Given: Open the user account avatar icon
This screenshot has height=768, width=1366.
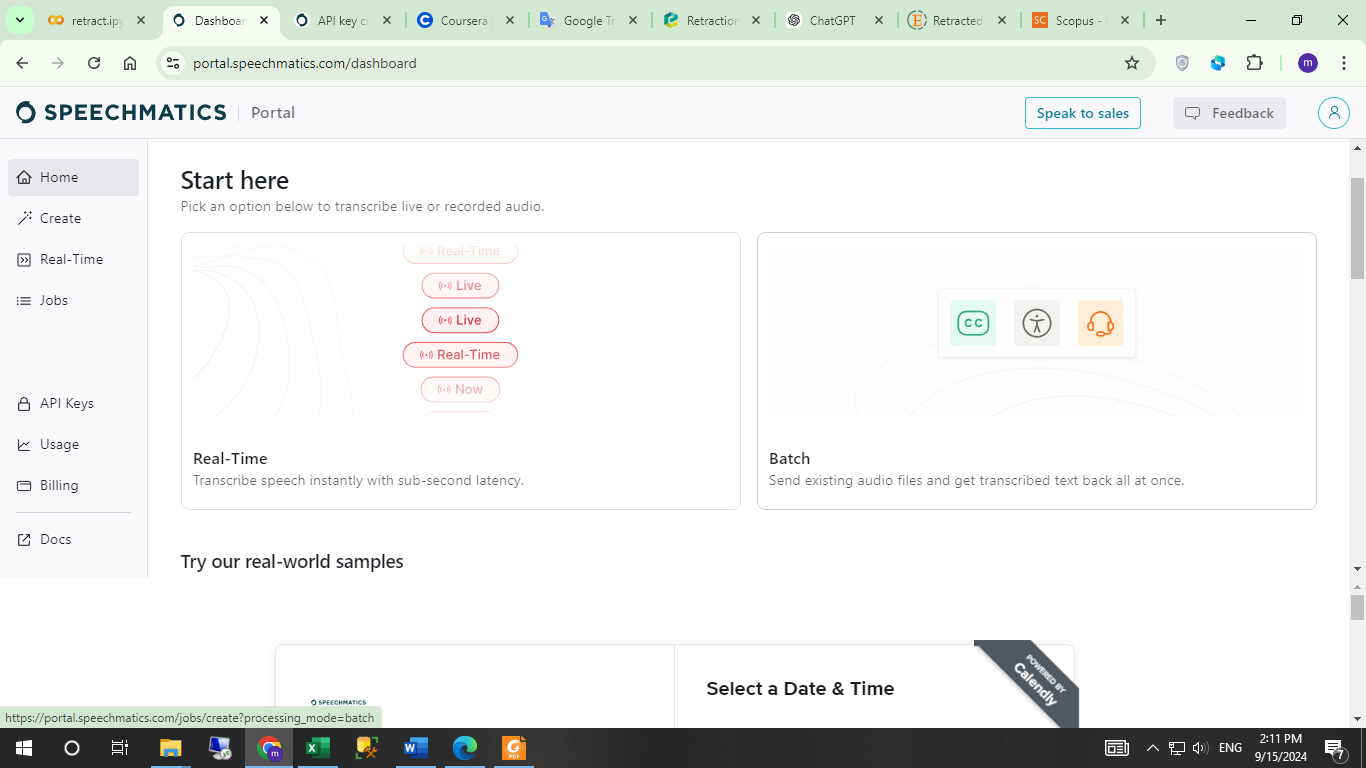Looking at the screenshot, I should click(1333, 113).
